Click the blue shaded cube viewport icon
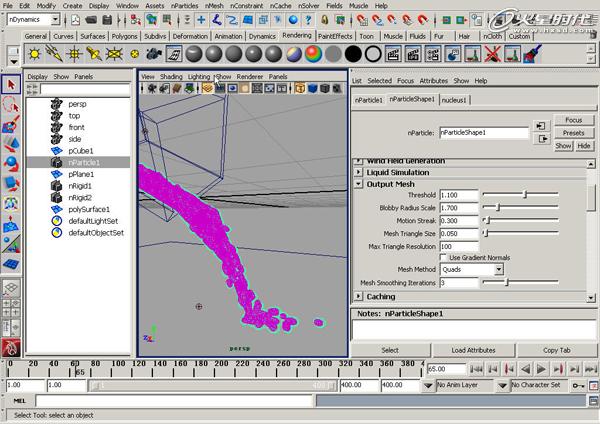Image resolution: width=600 pixels, height=424 pixels. [313, 89]
